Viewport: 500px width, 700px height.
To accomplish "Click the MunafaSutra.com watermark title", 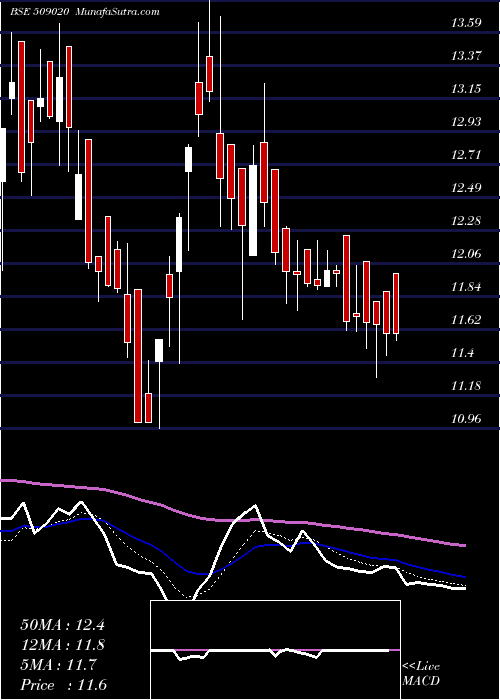I will [x=117, y=12].
